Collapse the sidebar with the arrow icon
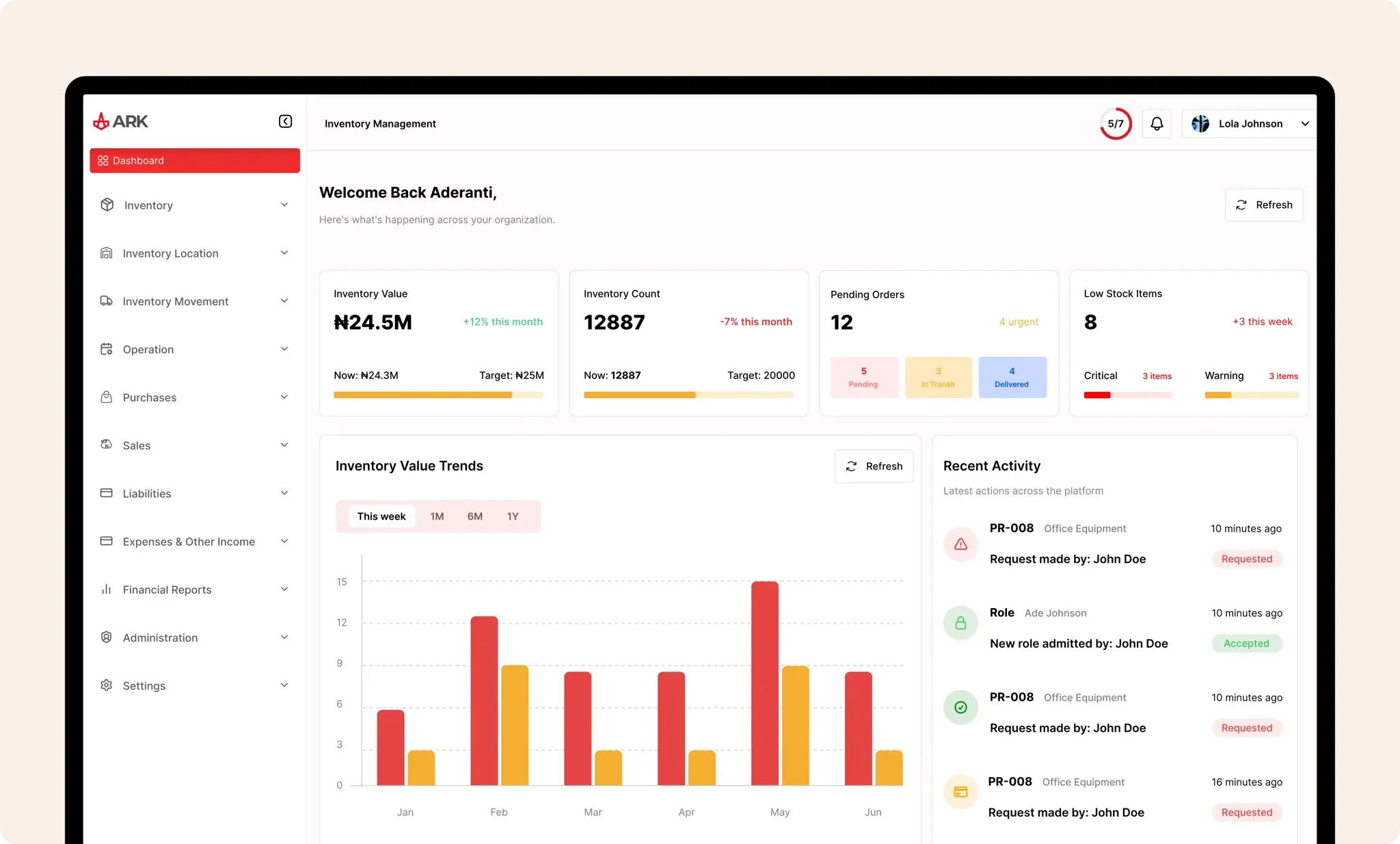This screenshot has height=844, width=1400. click(285, 121)
